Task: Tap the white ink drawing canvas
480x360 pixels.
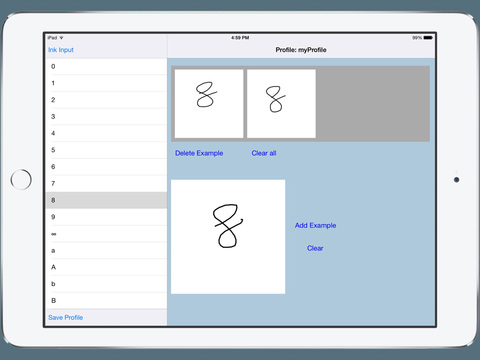Action: click(x=228, y=237)
